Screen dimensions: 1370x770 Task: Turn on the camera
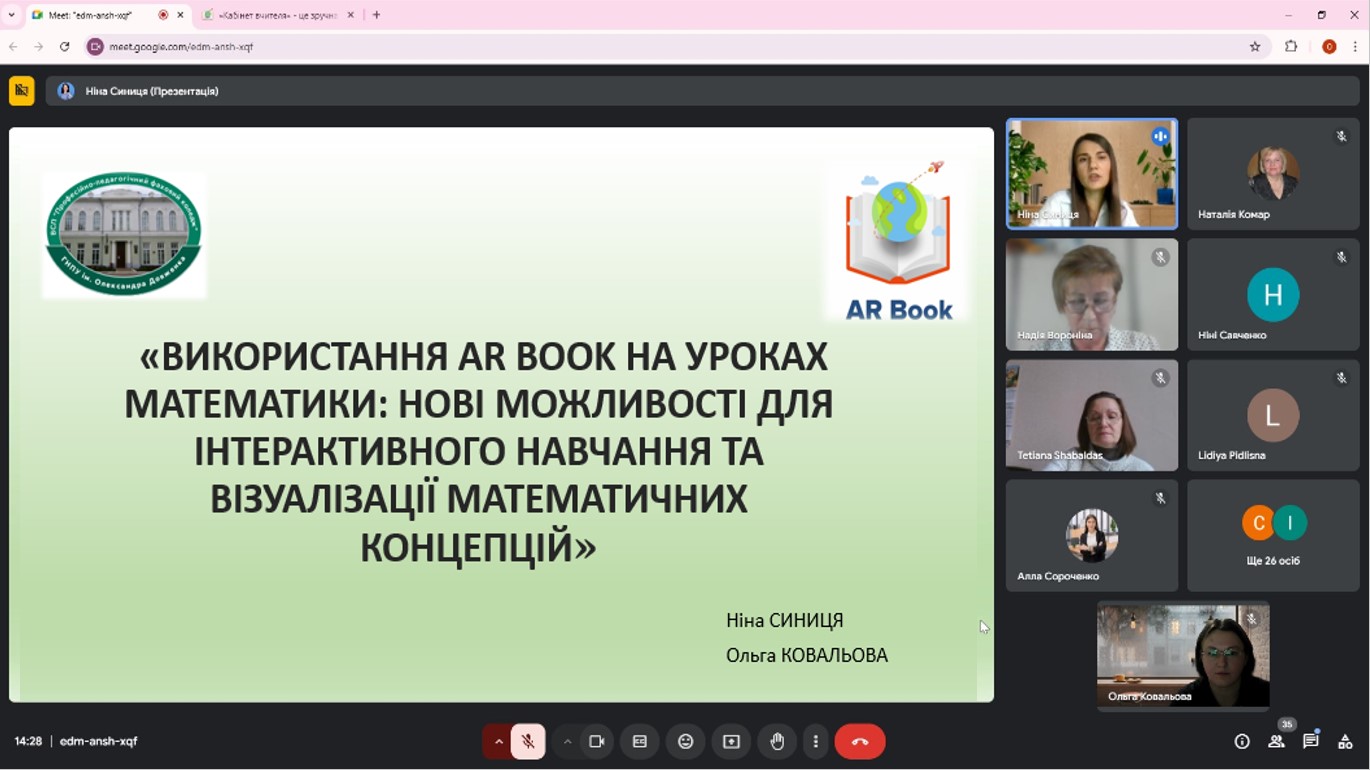[x=597, y=741]
